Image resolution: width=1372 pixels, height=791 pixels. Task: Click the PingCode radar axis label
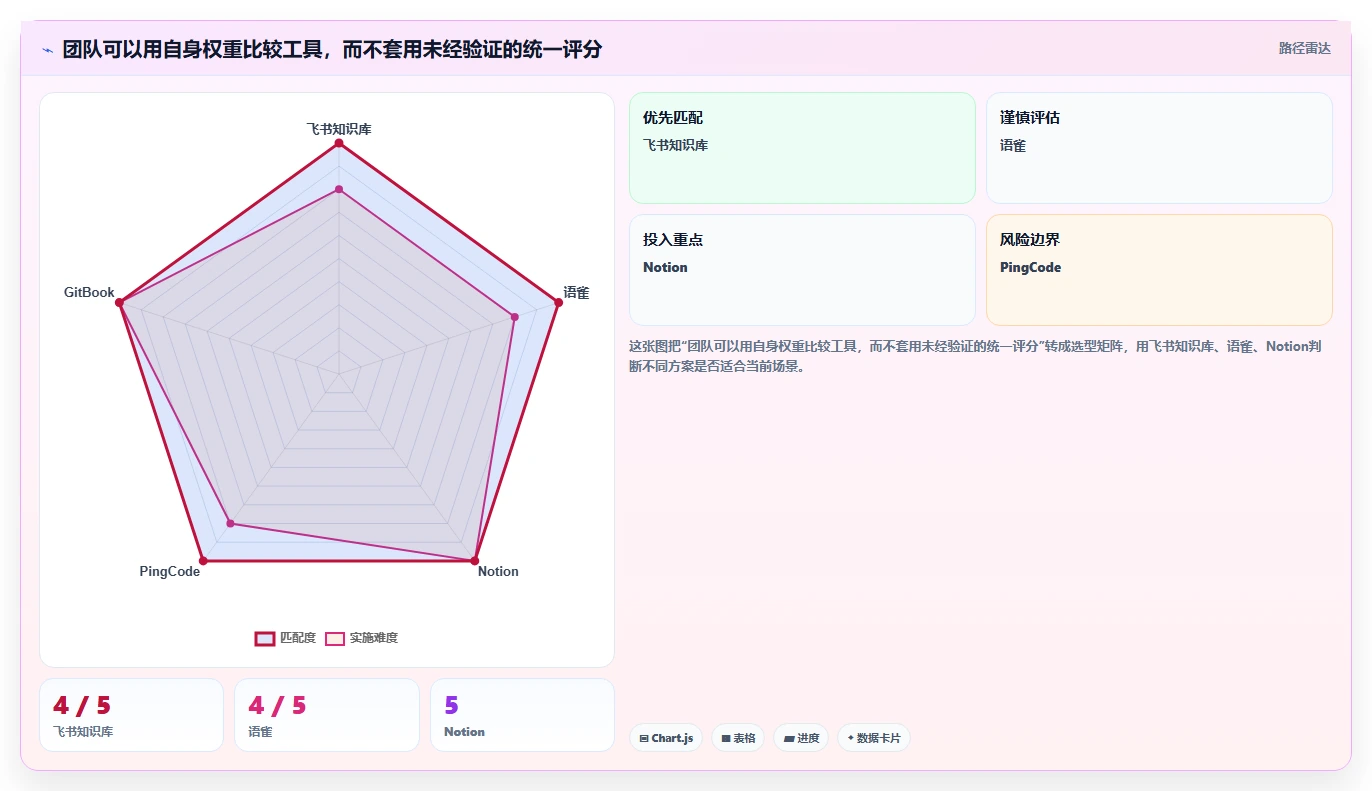(x=170, y=572)
